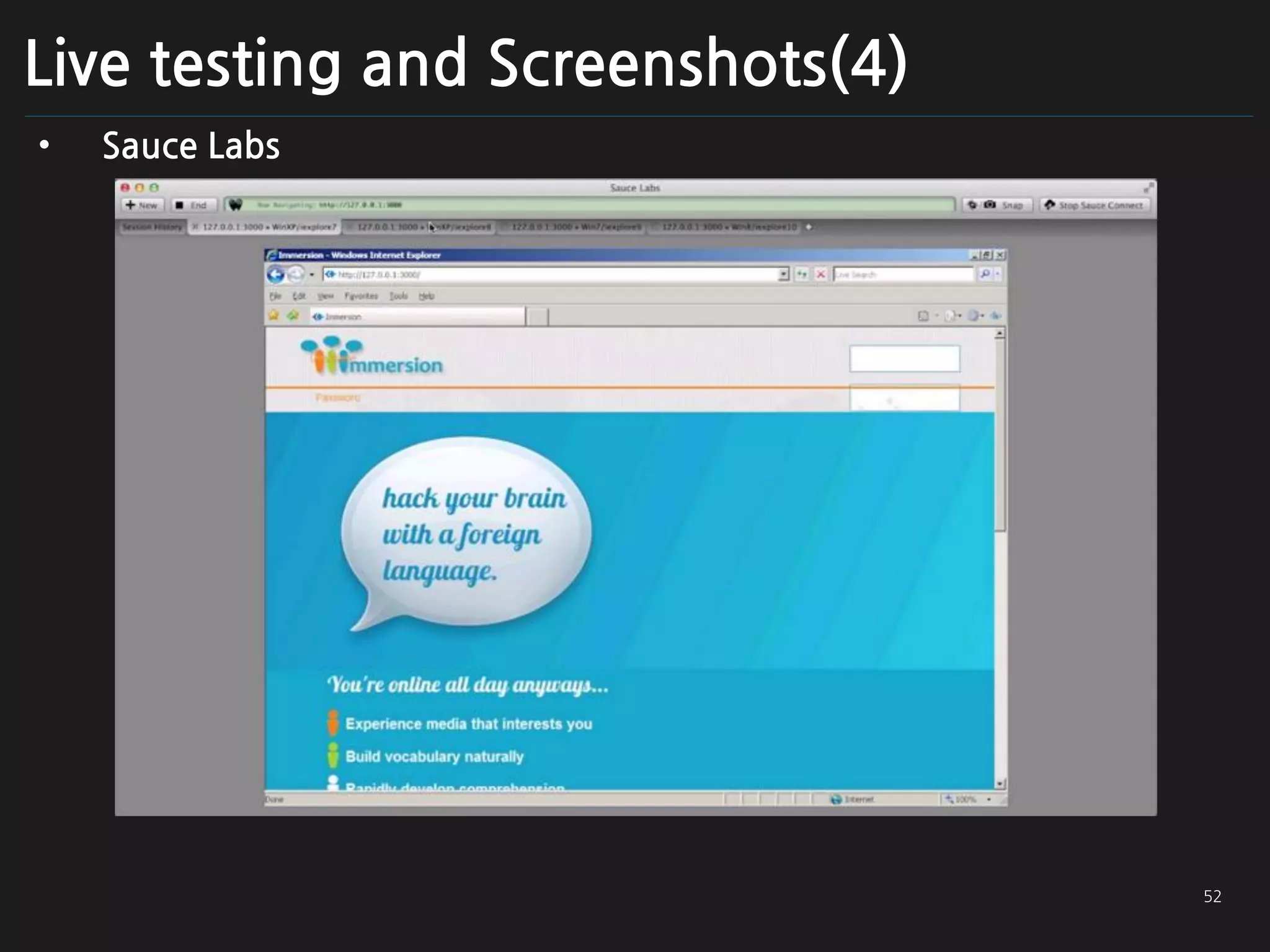The height and width of the screenshot is (952, 1270).
Task: Click the IE vertical scrollbar thumb
Action: point(1000,436)
